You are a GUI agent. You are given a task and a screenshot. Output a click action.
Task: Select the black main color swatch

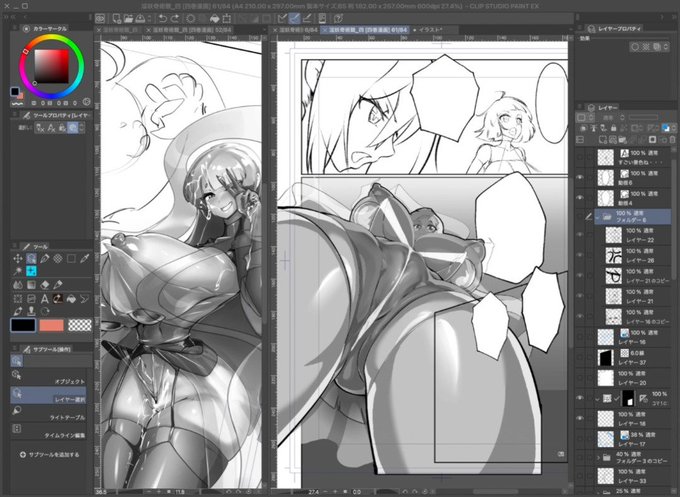tap(23, 325)
